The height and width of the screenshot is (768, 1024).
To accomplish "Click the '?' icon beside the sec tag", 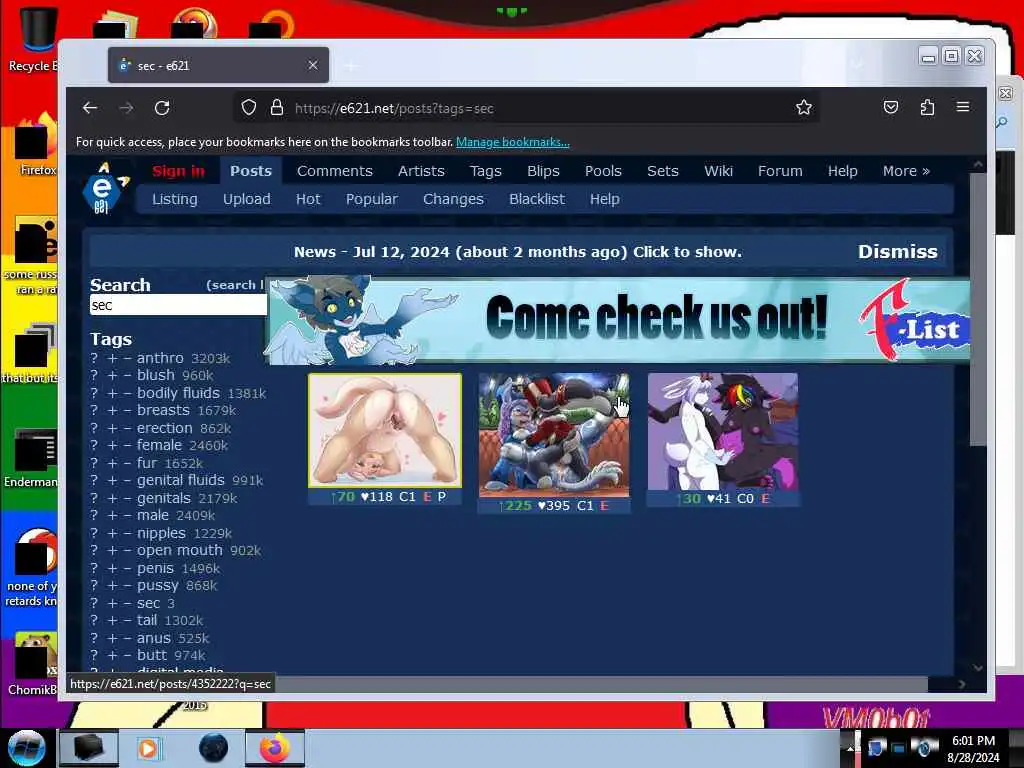I will 94,603.
